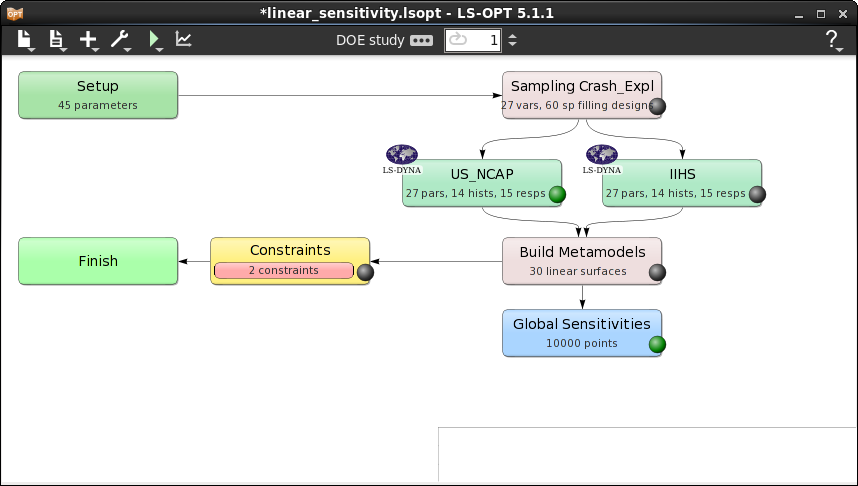Image resolution: width=858 pixels, height=486 pixels.
Task: Increase iteration number with up arrow
Action: (512, 36)
